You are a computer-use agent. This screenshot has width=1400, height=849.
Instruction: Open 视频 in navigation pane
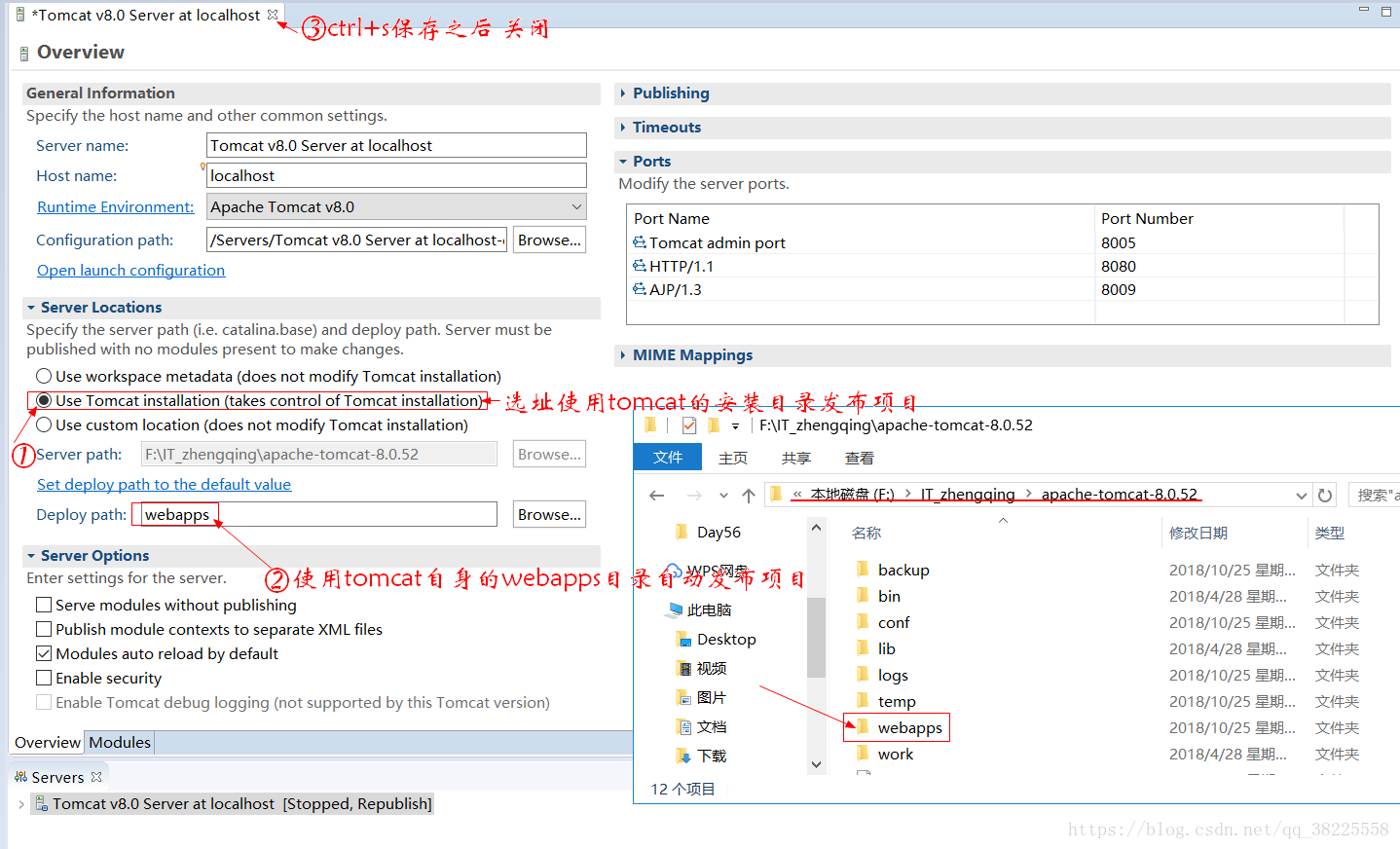click(701, 668)
